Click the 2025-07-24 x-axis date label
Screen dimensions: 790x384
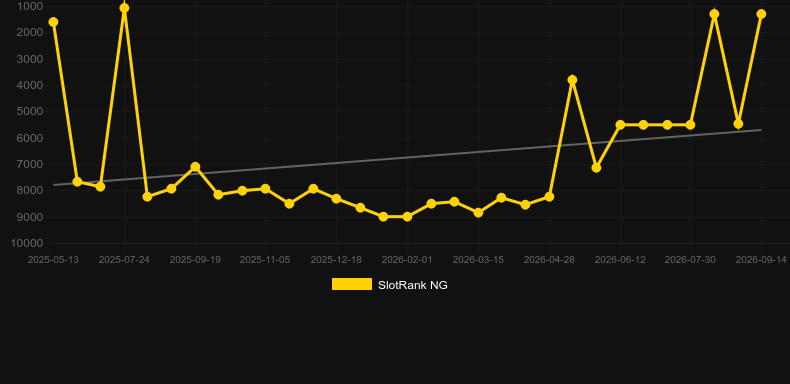coord(124,260)
